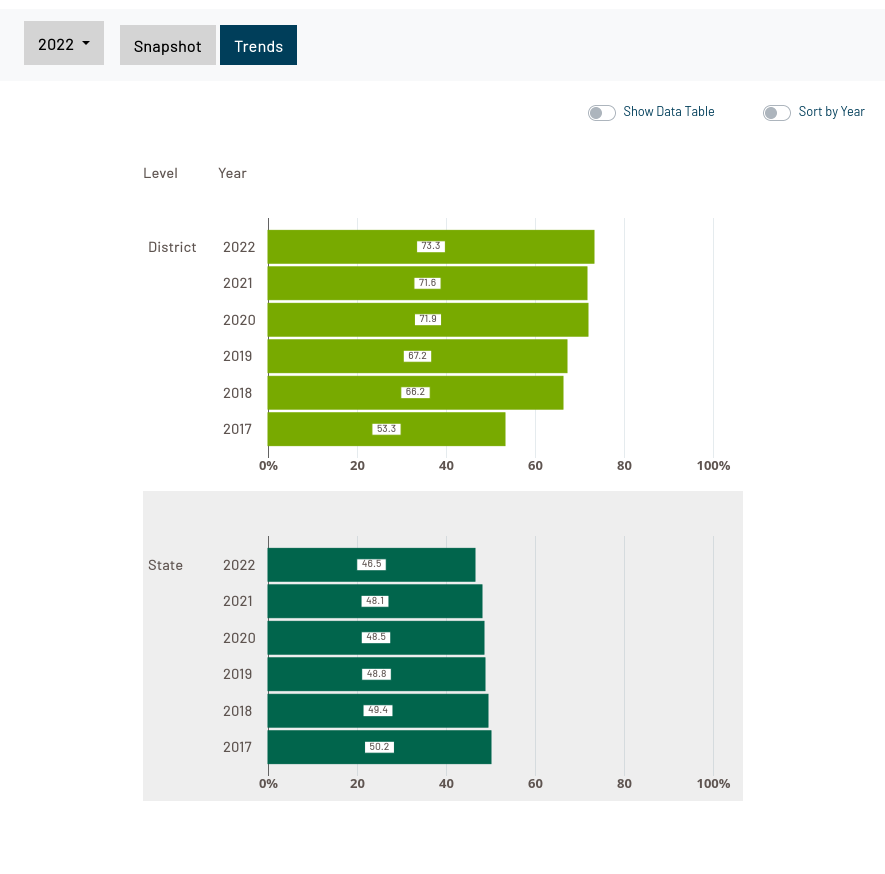Select the State 2021 bar
This screenshot has width=885, height=874.
(310, 601)
